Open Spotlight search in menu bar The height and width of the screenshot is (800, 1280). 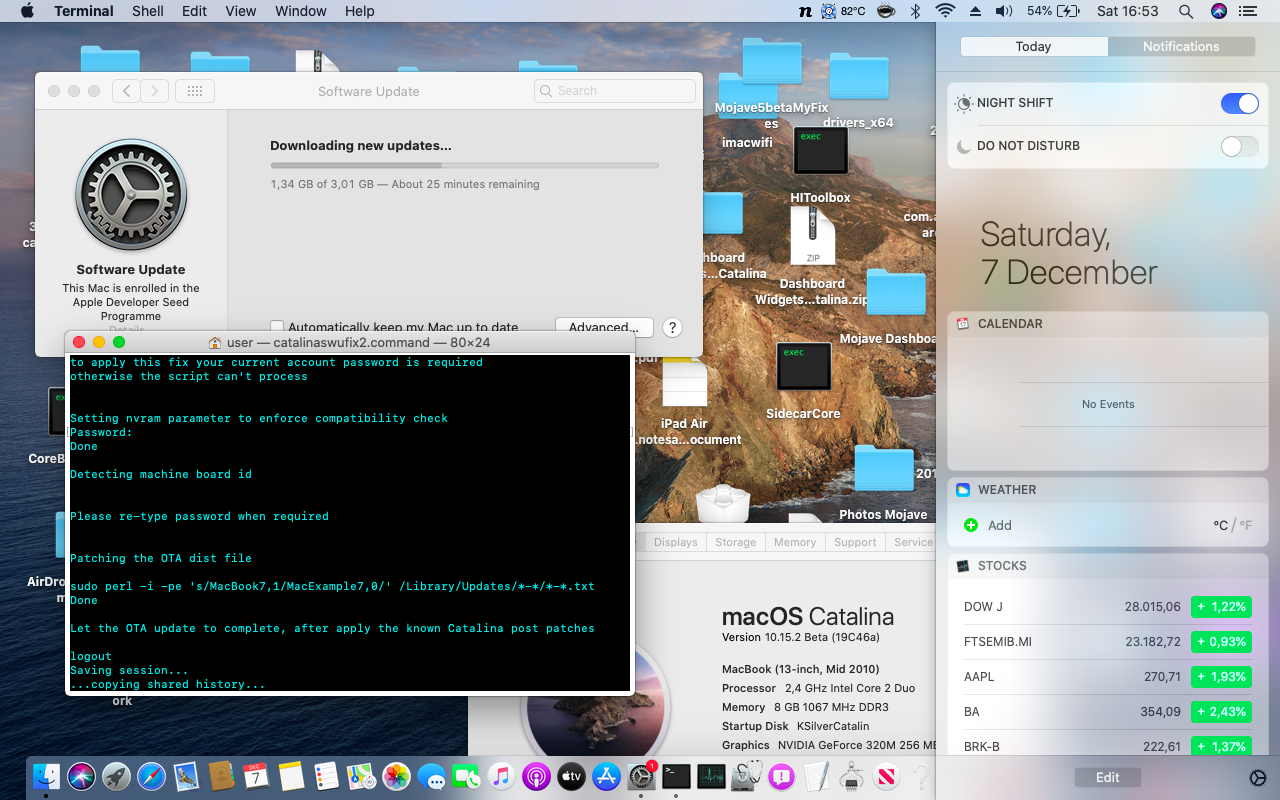pos(1186,11)
